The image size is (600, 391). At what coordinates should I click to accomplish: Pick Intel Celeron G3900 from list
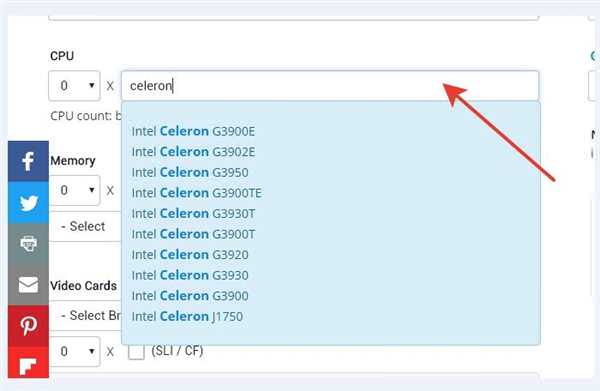[190, 296]
